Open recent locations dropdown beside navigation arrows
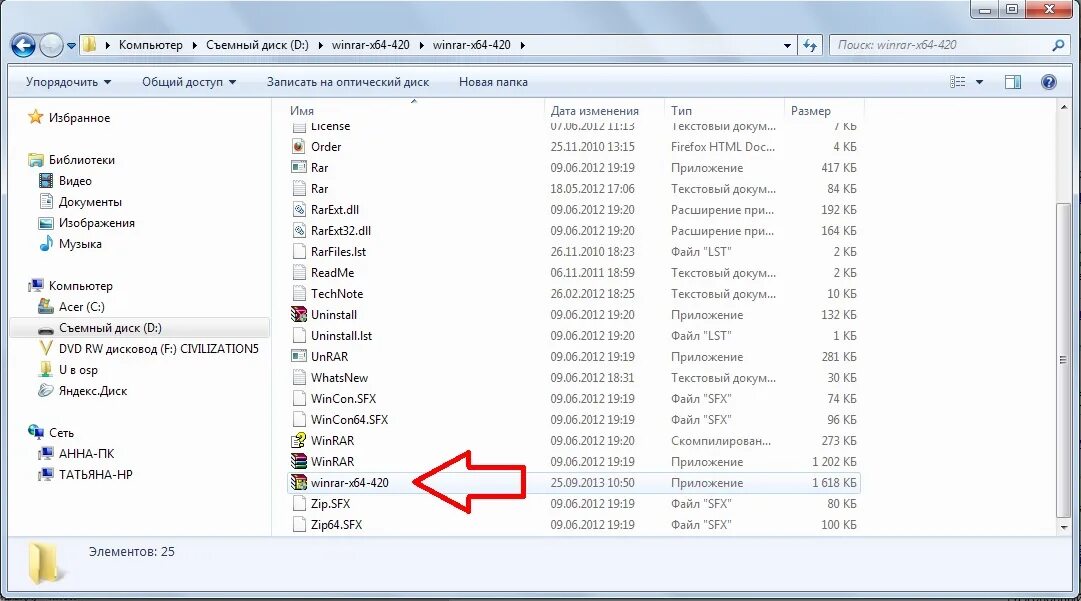This screenshot has height=601, width=1081. pos(71,46)
